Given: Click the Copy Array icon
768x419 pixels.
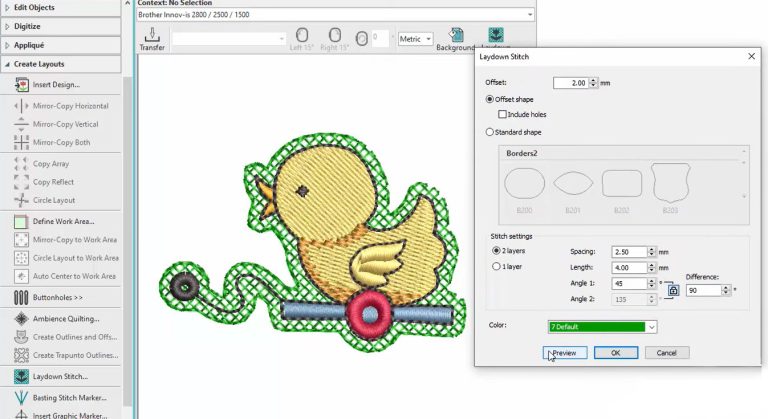Looking at the screenshot, I should pyautogui.click(x=21, y=164).
